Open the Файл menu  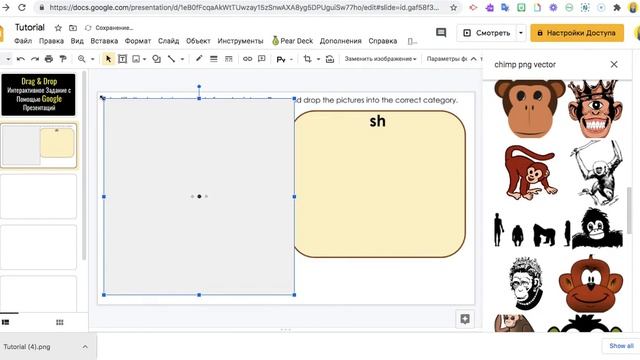23,41
